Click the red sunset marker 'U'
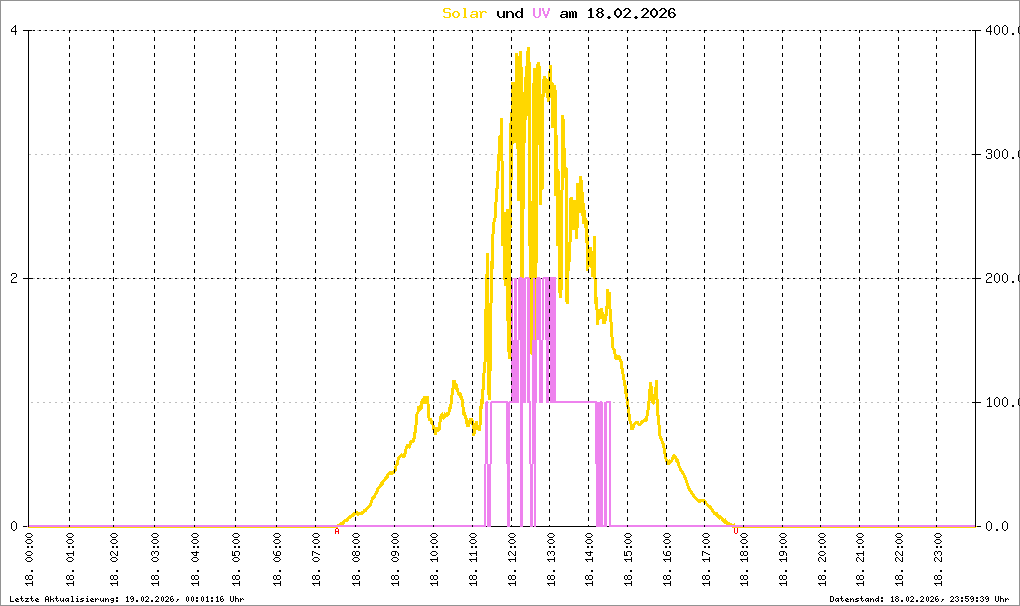The image size is (1020, 606). pyautogui.click(x=736, y=532)
